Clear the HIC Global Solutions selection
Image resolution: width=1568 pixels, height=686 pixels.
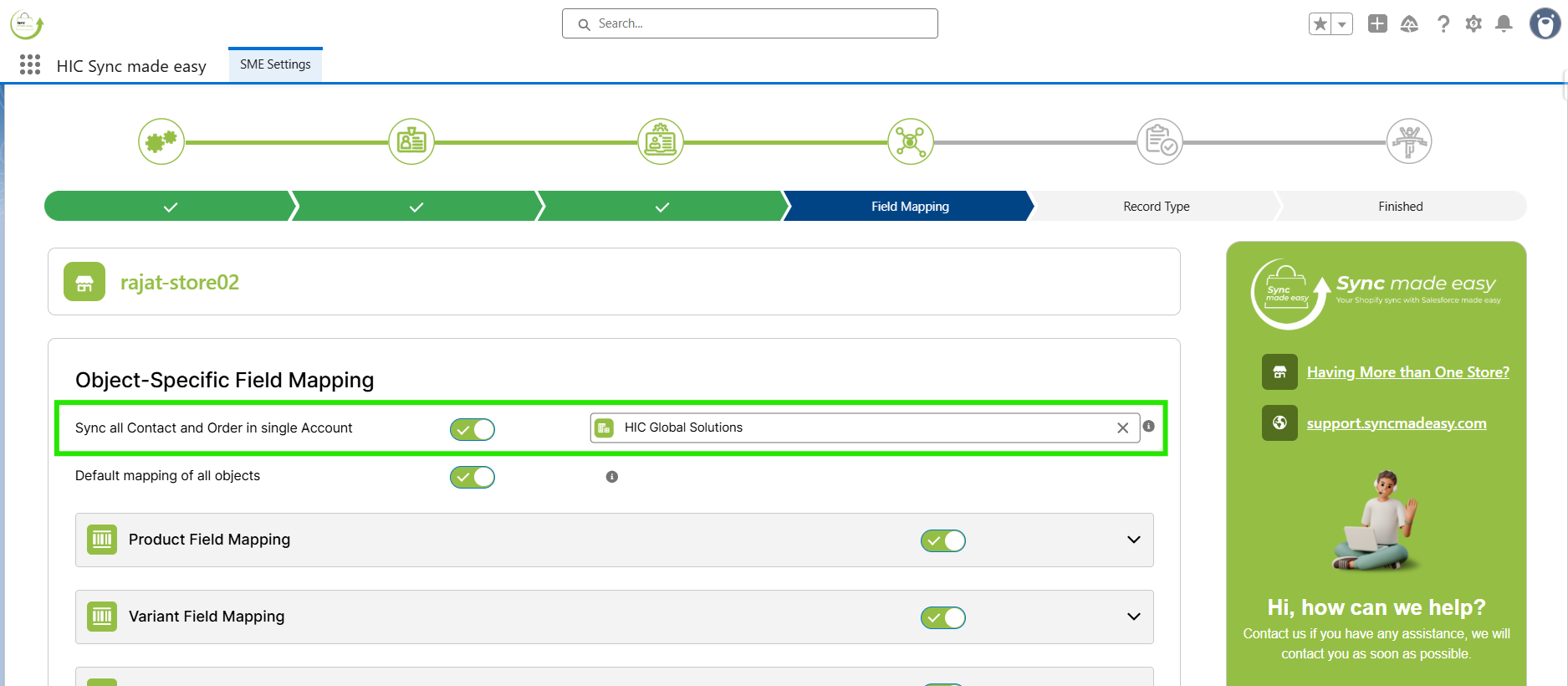(1122, 428)
